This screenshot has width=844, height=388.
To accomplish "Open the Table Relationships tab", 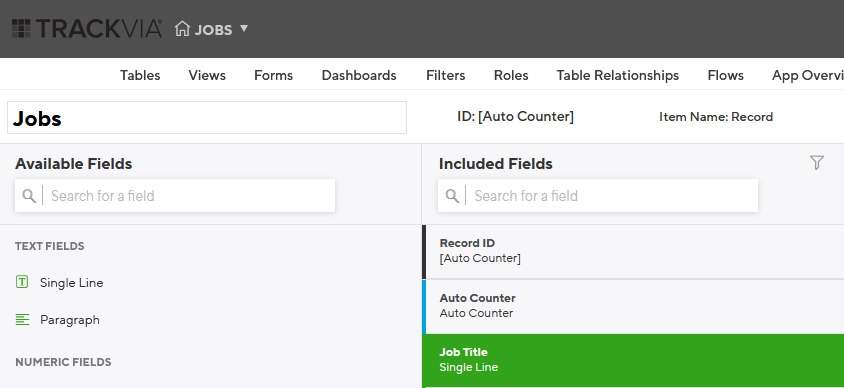I will pyautogui.click(x=618, y=75).
